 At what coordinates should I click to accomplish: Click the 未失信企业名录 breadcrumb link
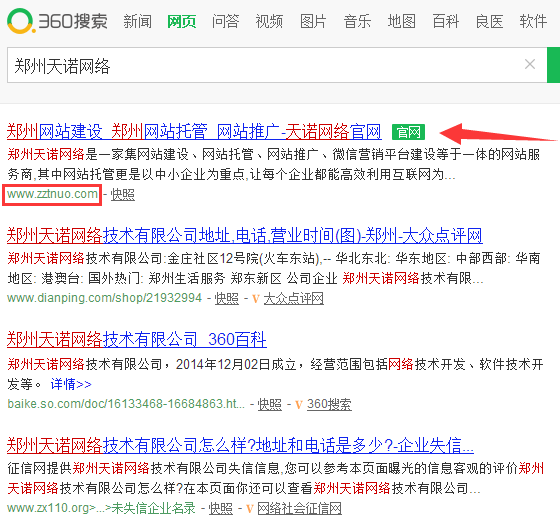154,508
